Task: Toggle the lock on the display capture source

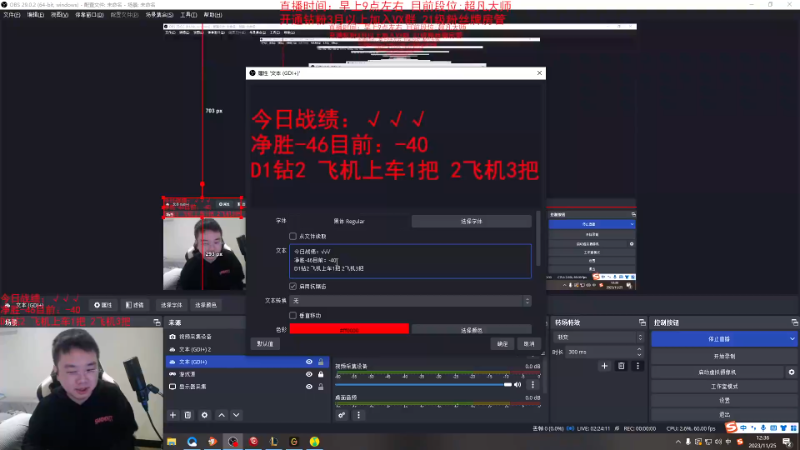Action: (x=321, y=387)
